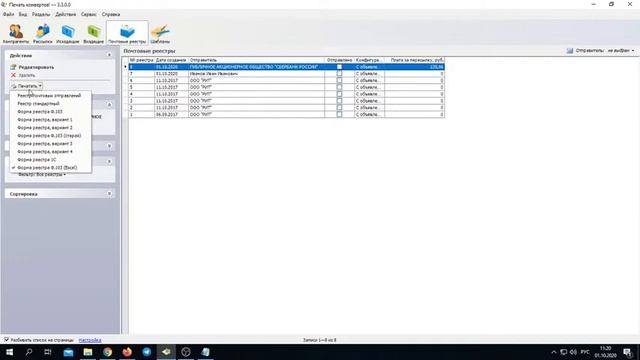Toggle Отправлено checkbox for registry 6
Image resolution: width=640 pixels, height=360 pixels.
[339, 80]
